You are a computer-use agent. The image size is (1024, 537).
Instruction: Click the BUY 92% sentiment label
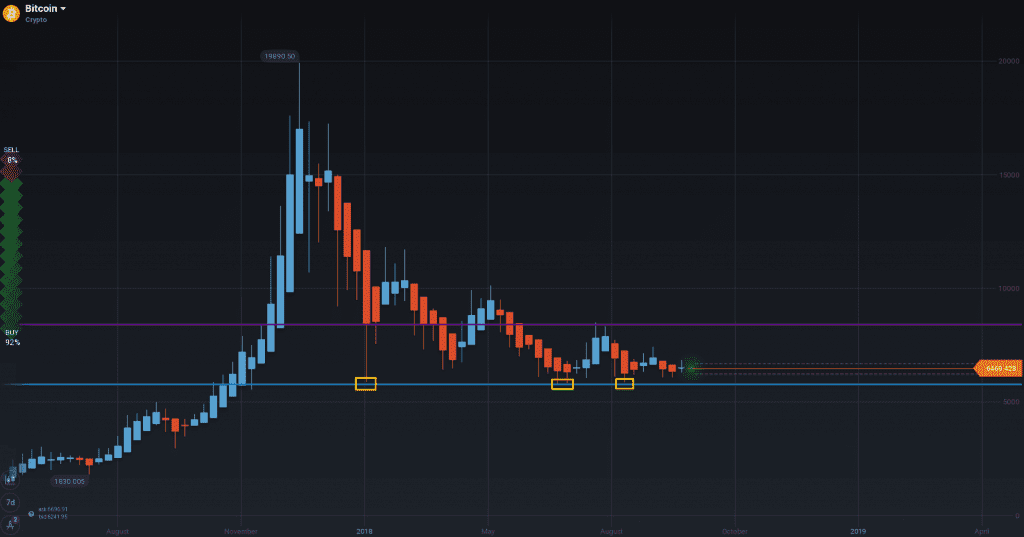[x=12, y=337]
